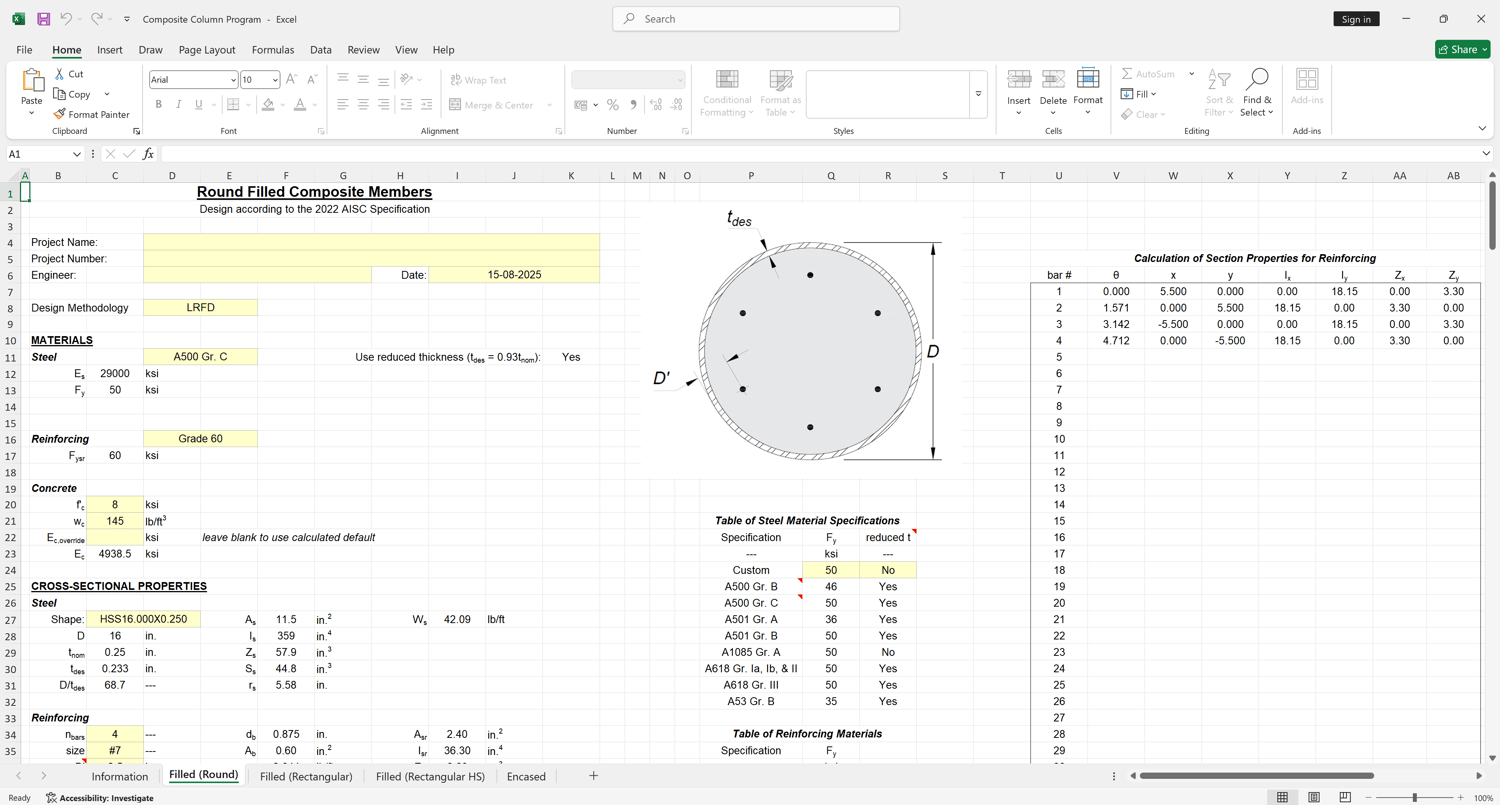Apply comma style number format
Image resolution: width=1500 pixels, height=805 pixels.
(633, 105)
